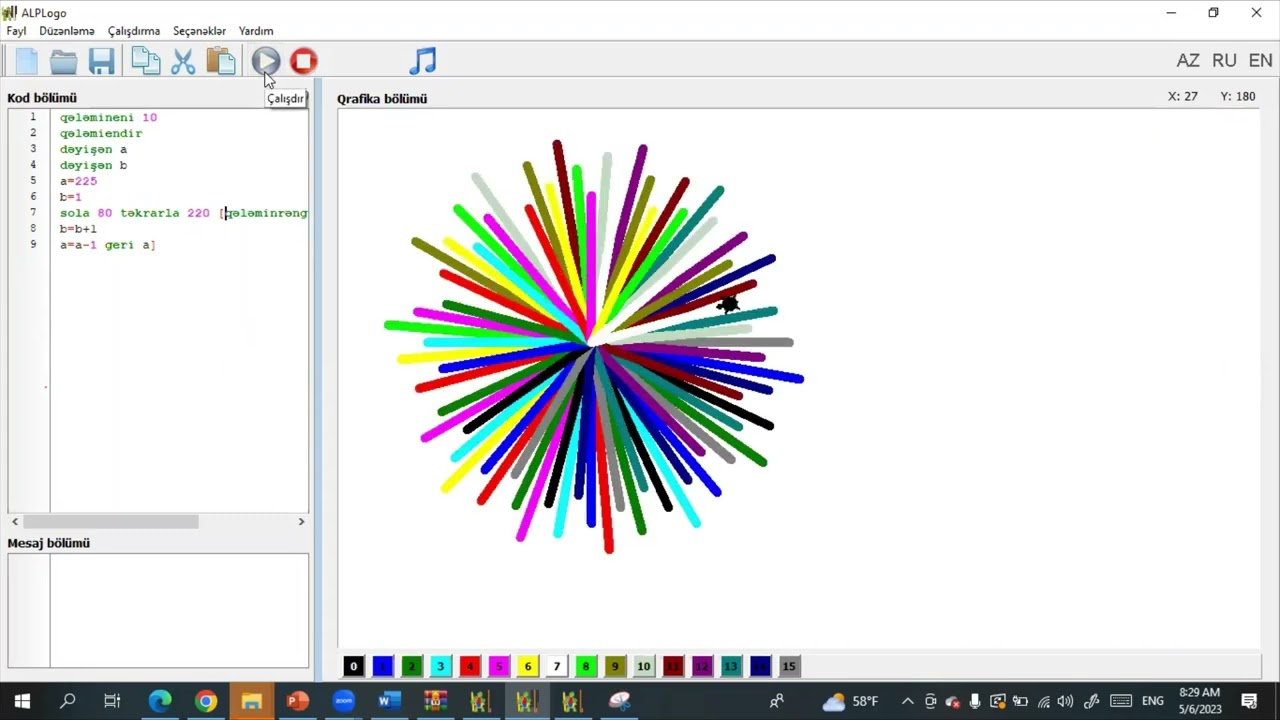This screenshot has height=720, width=1280.
Task: Stop execution with the red stop button
Action: 303,61
